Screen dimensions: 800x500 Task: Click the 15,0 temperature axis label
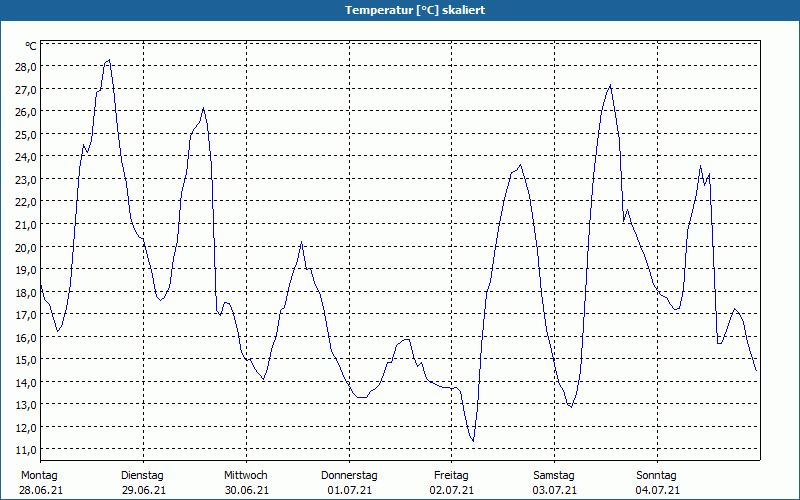(x=25, y=359)
